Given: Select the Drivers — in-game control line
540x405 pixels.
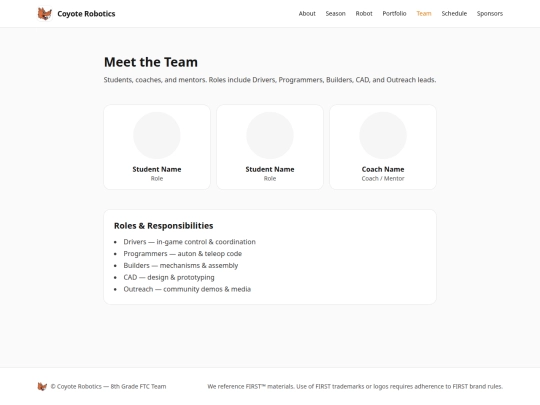Looking at the screenshot, I should click(x=189, y=242).
